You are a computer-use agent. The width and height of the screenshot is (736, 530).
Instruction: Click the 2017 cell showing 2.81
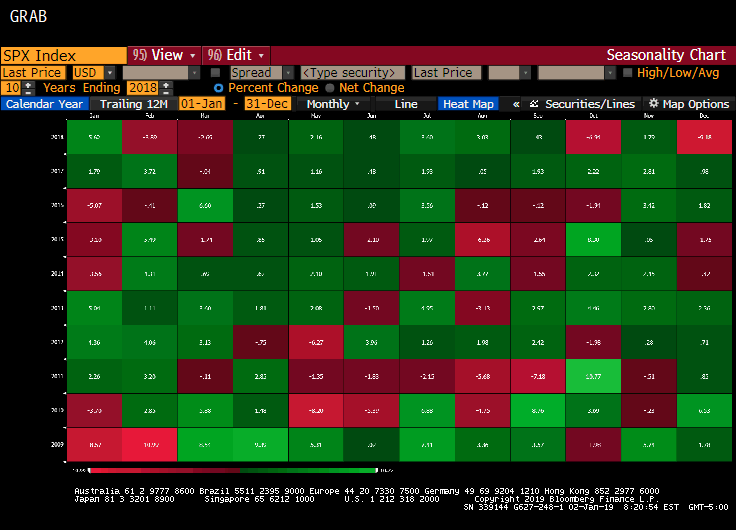click(649, 171)
